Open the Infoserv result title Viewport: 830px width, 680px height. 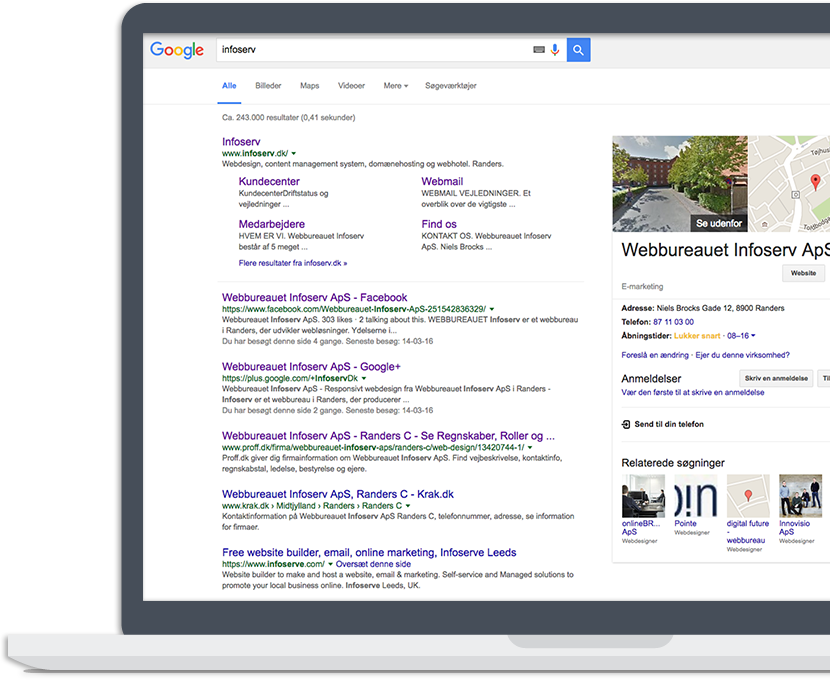(241, 142)
